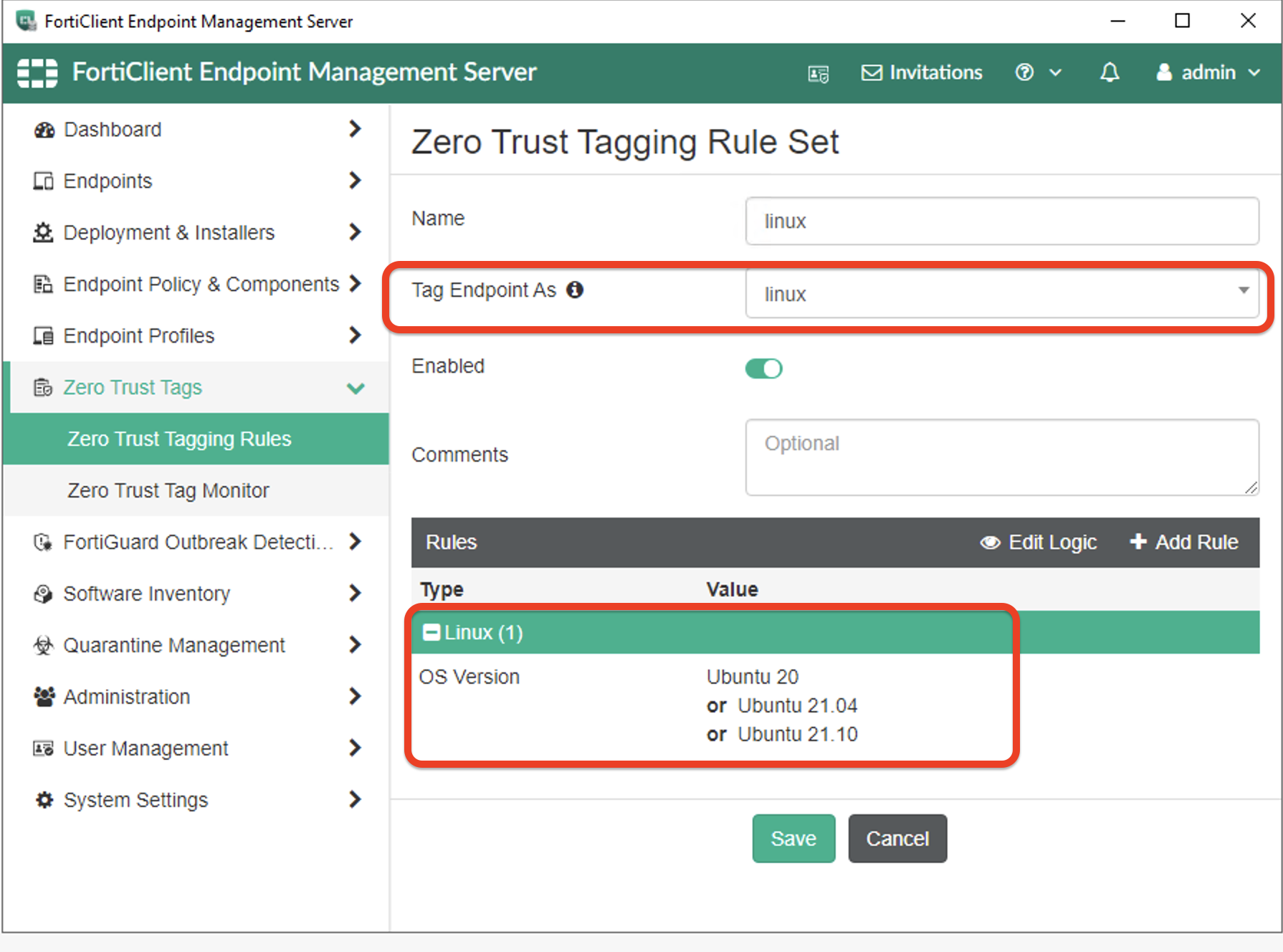Click into the Comments text area
Screen dimensions: 1283x952
coord(1002,457)
